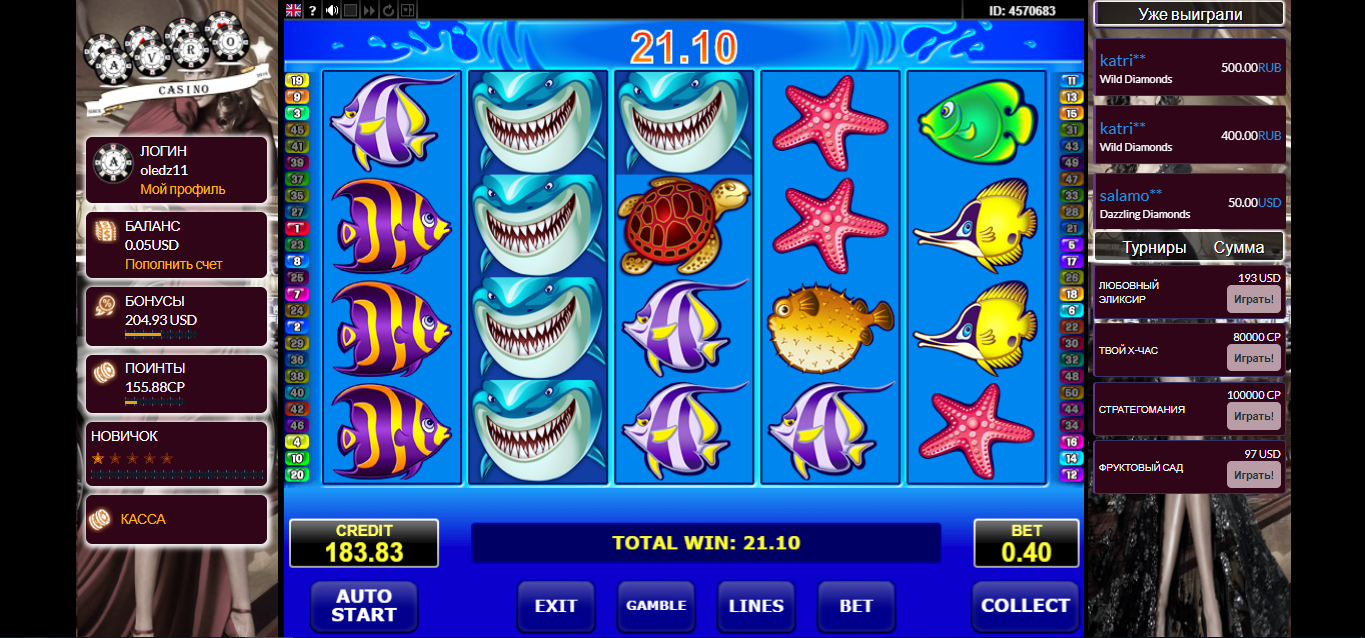Open the BET amount selector

(x=856, y=606)
